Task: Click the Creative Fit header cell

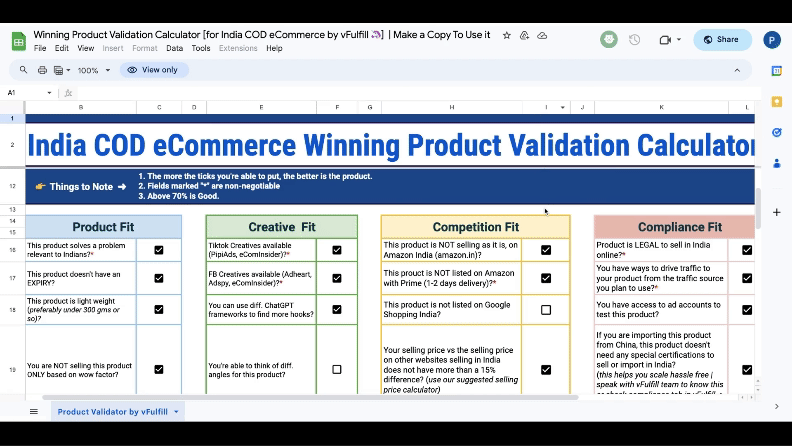Action: [x=281, y=227]
